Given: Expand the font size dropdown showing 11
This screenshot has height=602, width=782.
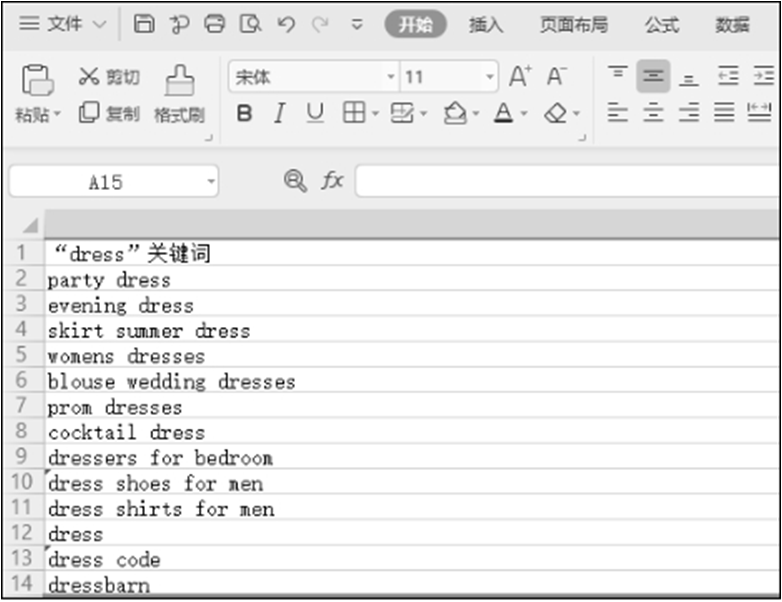Looking at the screenshot, I should [489, 77].
